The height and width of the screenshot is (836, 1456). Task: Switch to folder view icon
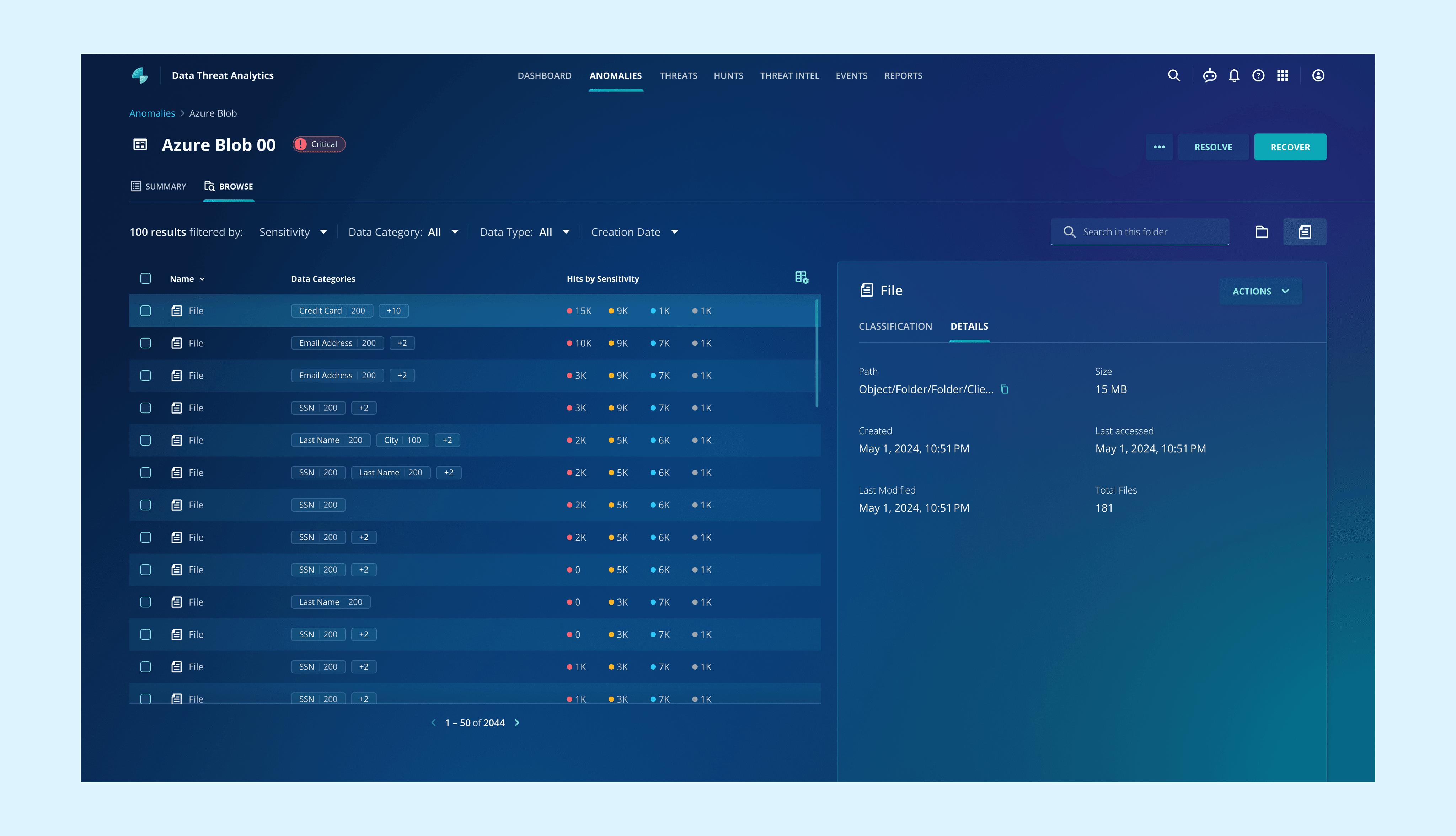(1262, 232)
